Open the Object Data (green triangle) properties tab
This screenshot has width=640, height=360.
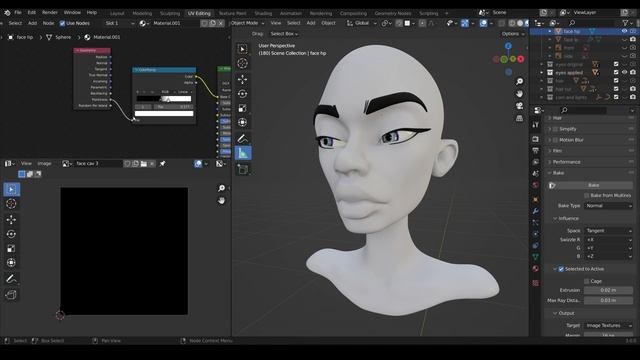tap(536, 257)
